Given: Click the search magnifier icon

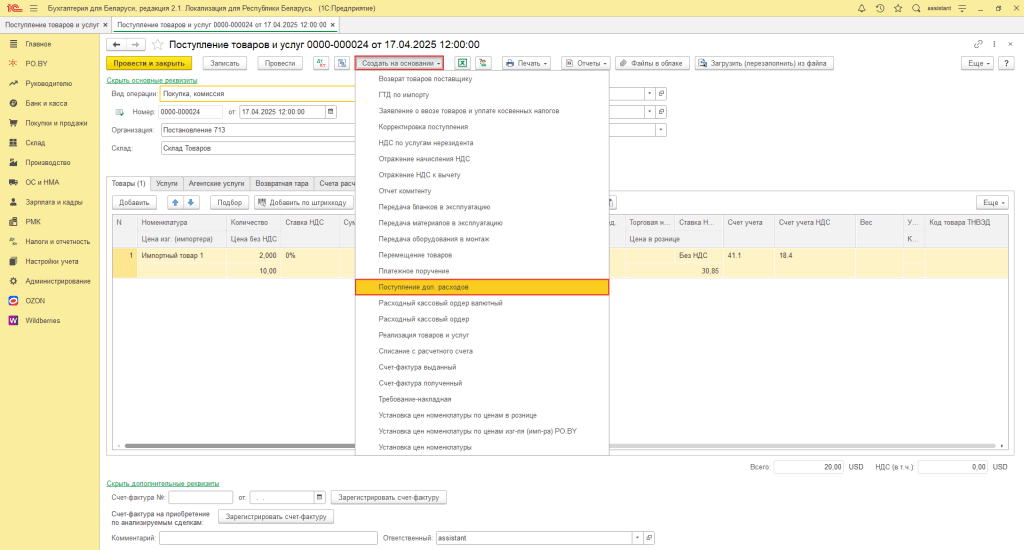Looking at the screenshot, I should coord(916,8).
